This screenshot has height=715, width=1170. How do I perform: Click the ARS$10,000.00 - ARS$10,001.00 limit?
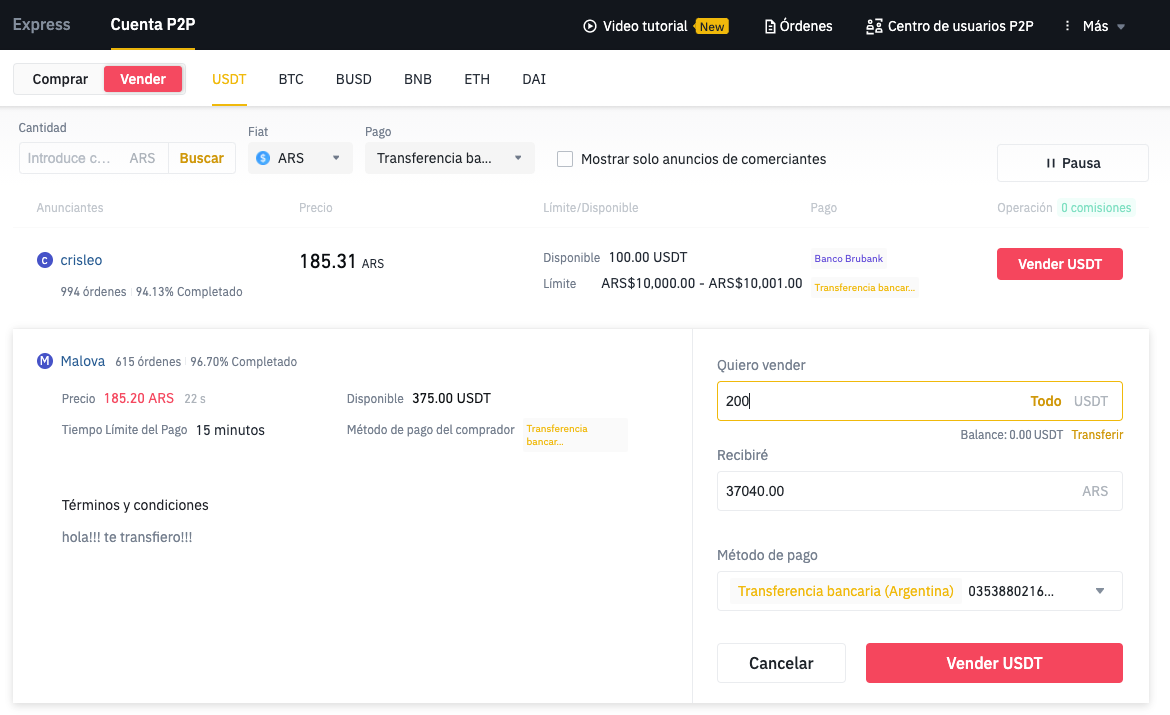(701, 284)
